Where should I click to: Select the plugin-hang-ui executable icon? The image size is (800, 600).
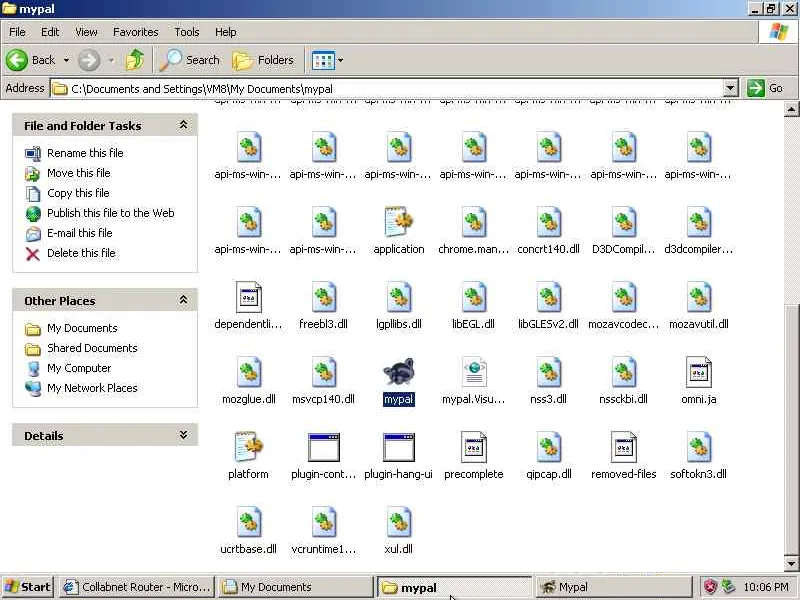tap(398, 447)
